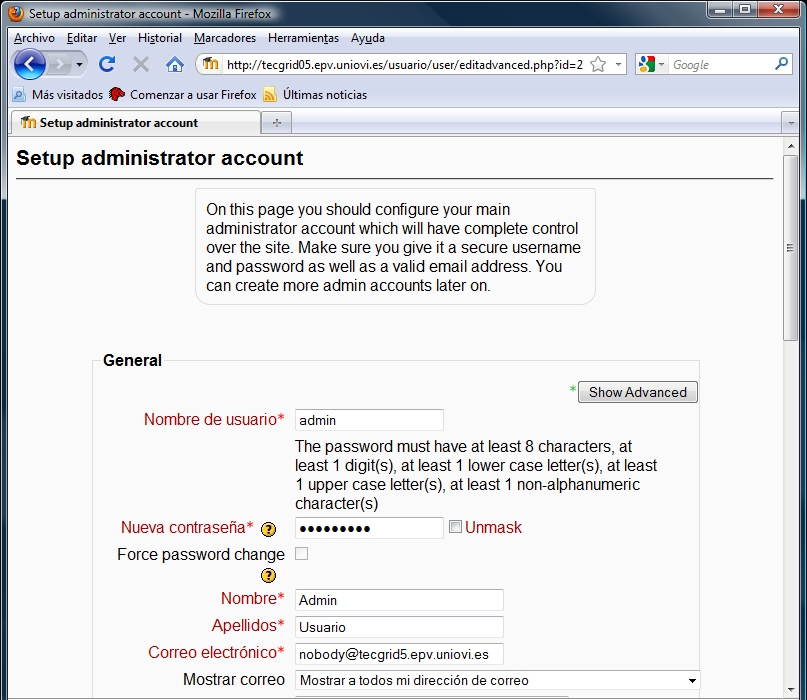807x700 pixels.
Task: Click the red Unmask label
Action: (493, 528)
